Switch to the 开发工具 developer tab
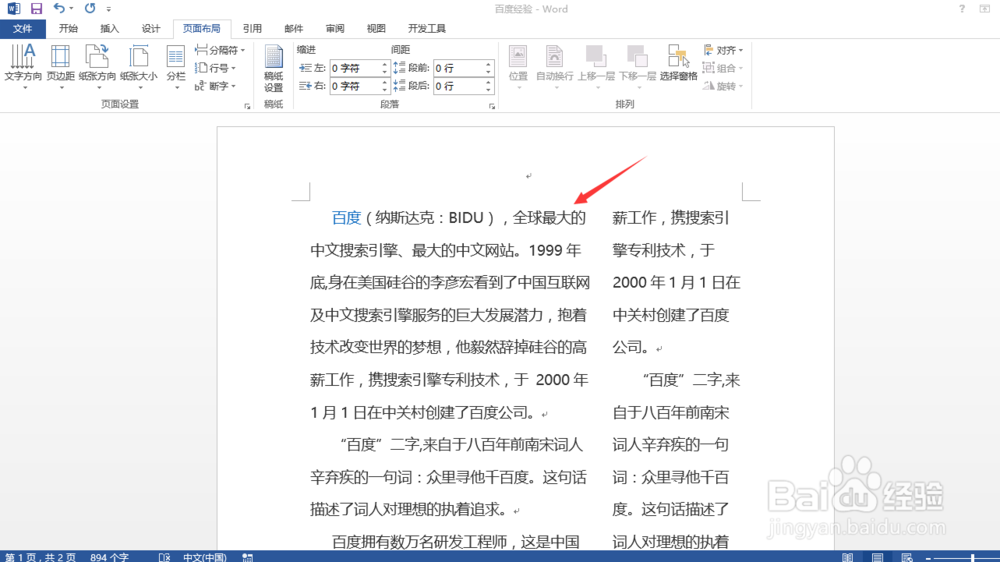The height and width of the screenshot is (562, 1000). (427, 29)
